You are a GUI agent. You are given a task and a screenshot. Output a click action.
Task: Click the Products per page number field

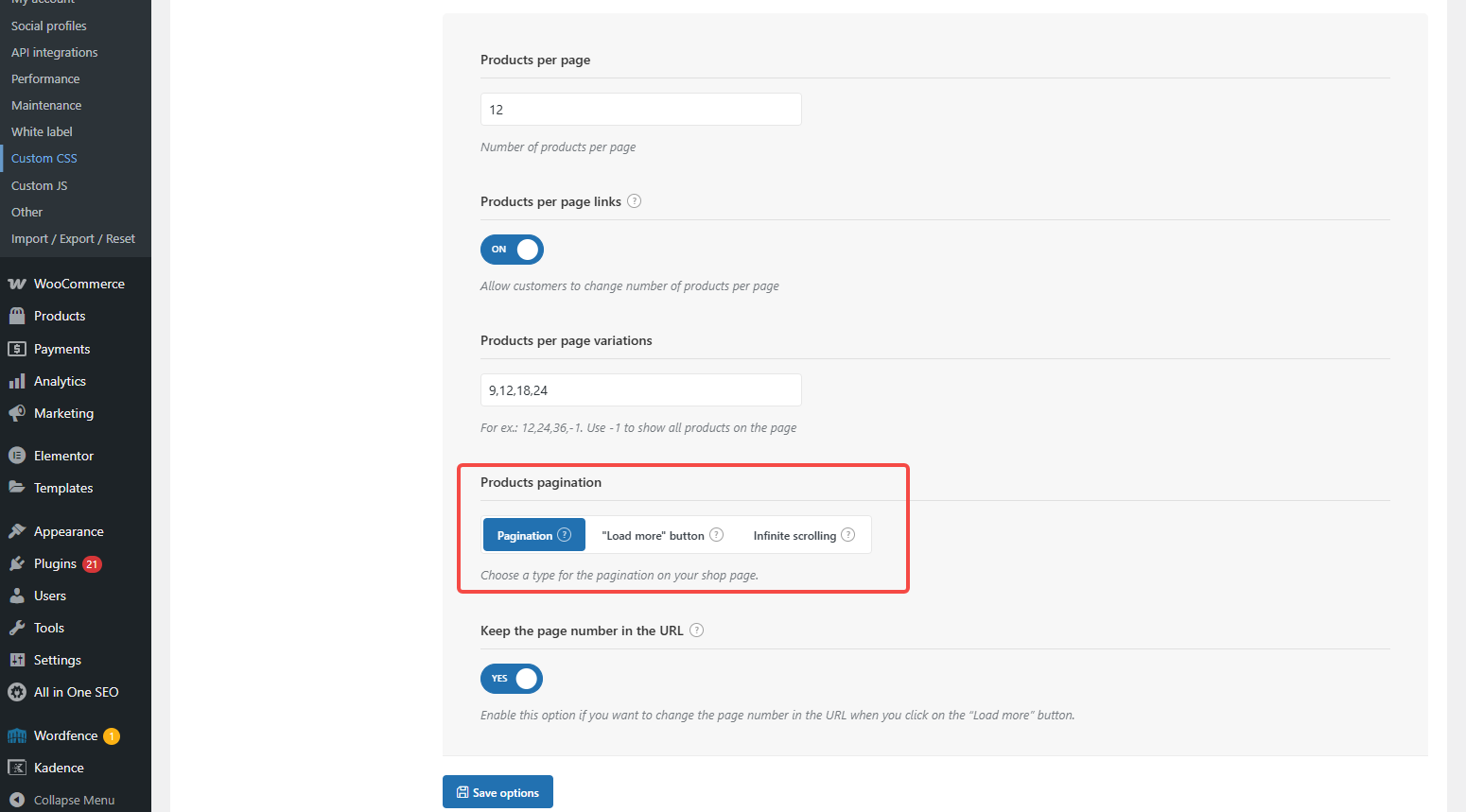[x=640, y=110]
